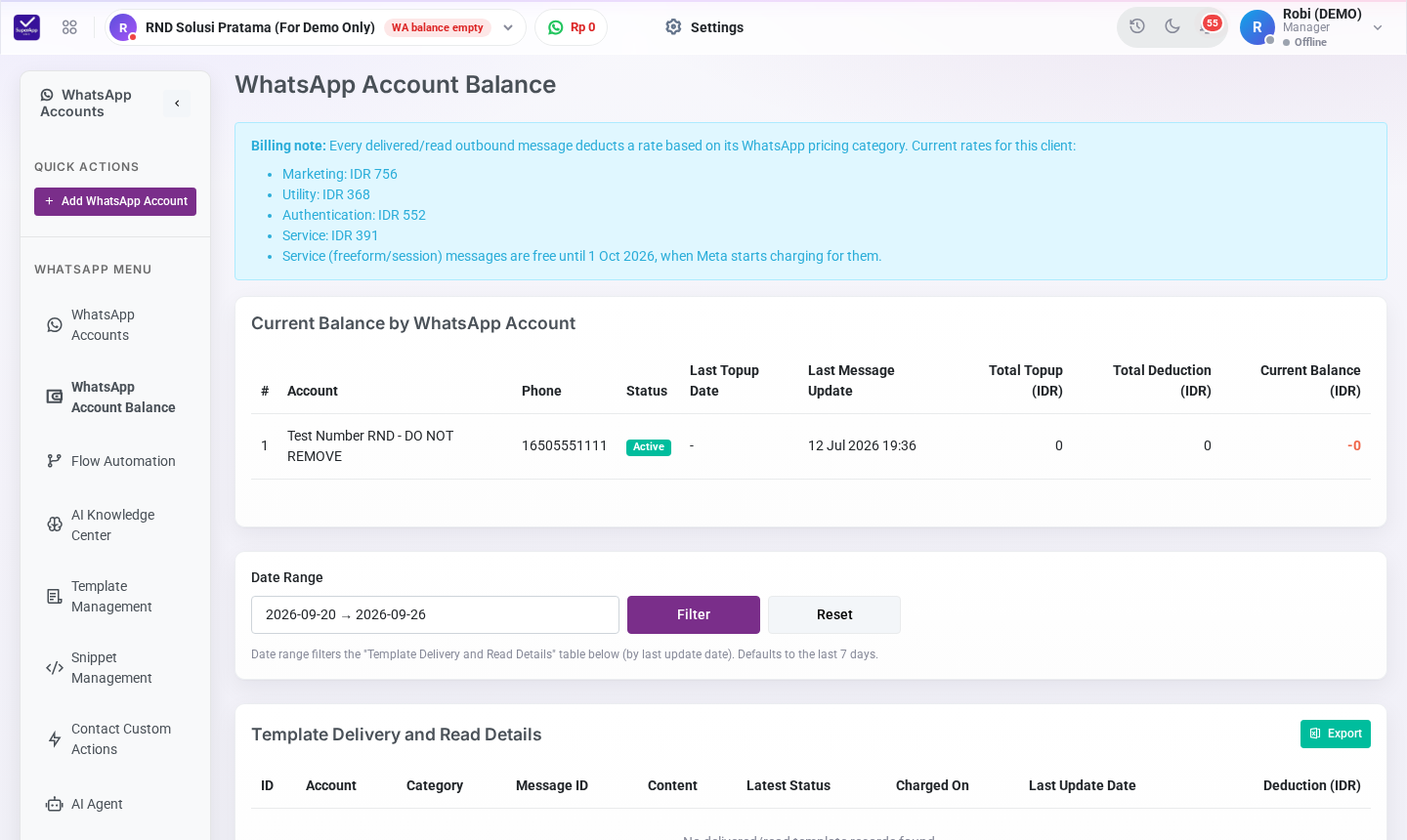Click the red -0 current balance value

coord(1354,445)
